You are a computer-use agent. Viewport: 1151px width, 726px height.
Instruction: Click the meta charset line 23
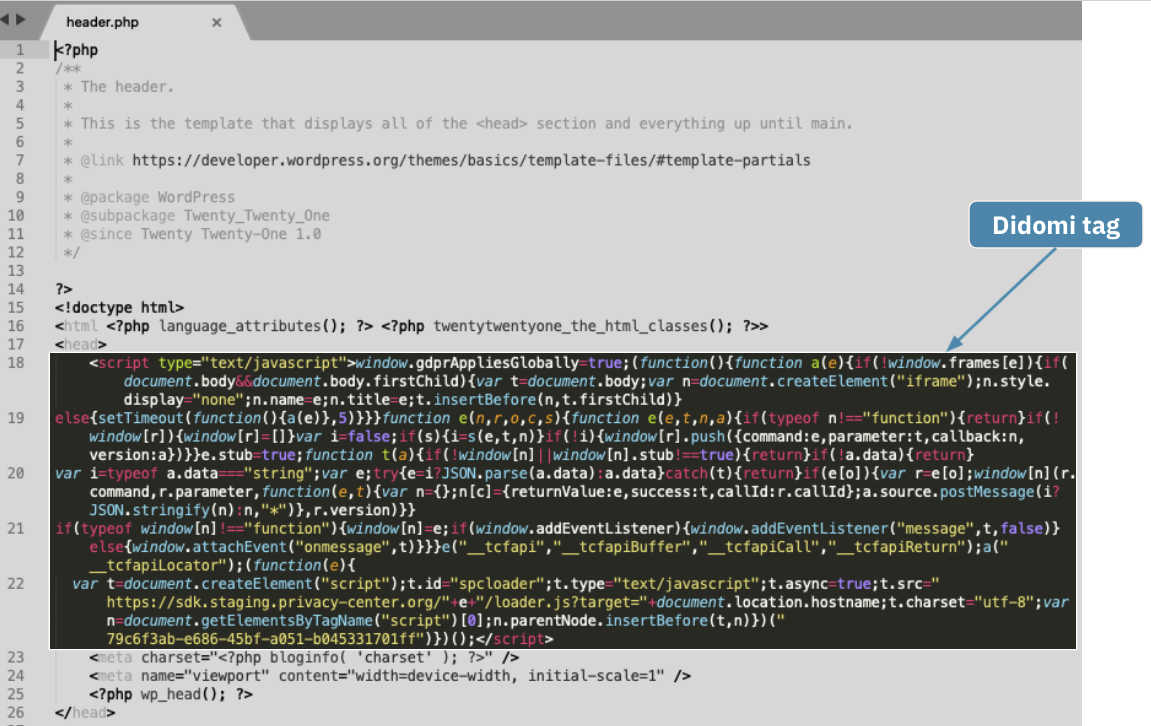(305, 658)
